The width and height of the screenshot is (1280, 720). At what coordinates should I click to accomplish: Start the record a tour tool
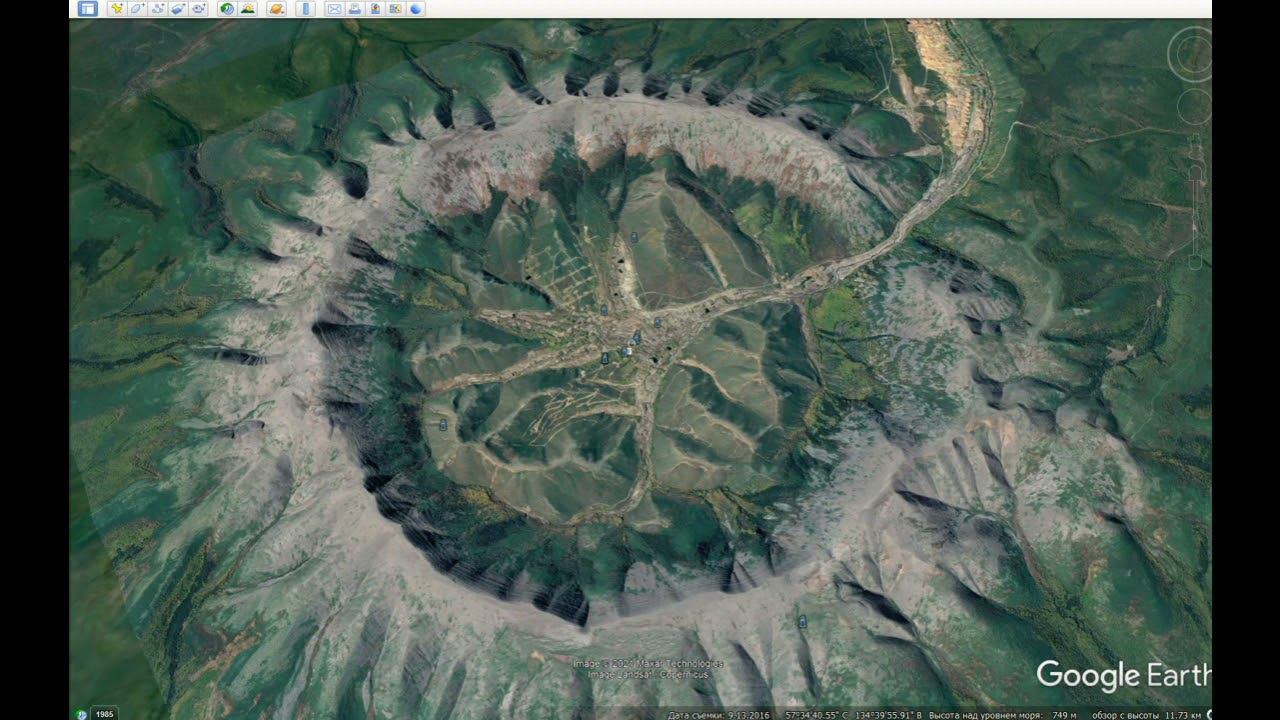click(x=199, y=9)
